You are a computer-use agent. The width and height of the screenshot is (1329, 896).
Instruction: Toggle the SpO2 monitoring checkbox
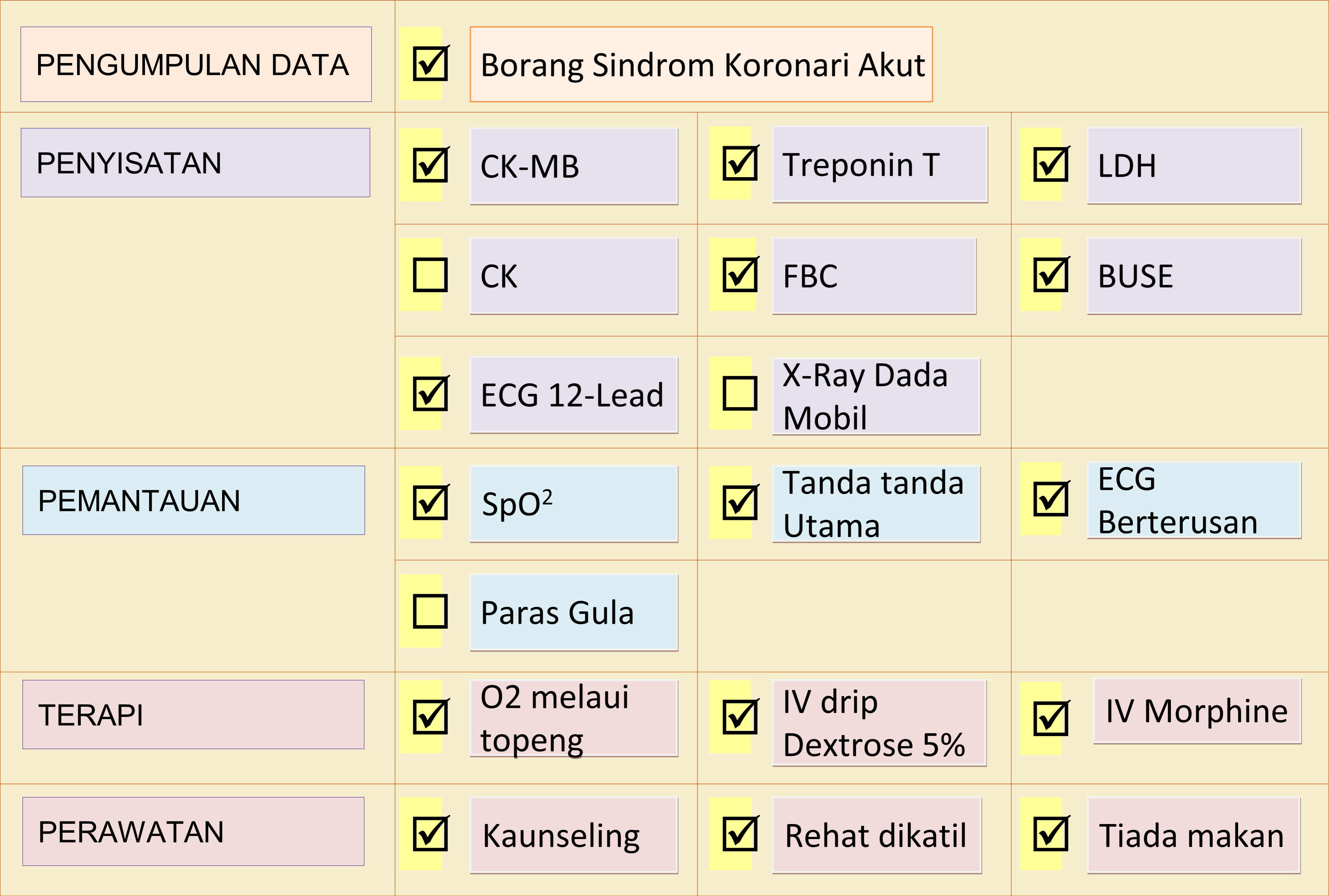(x=430, y=503)
